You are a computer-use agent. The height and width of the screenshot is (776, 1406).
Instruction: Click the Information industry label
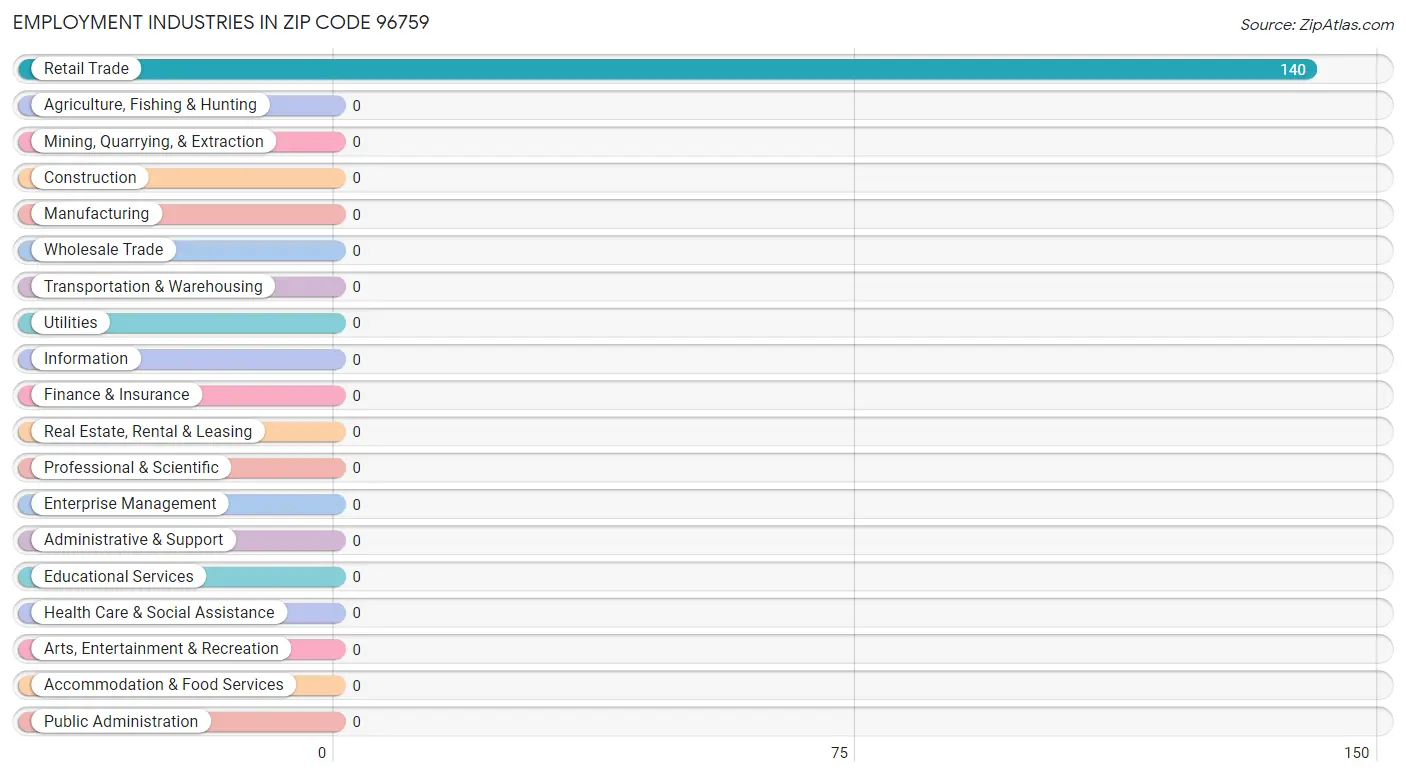click(86, 359)
